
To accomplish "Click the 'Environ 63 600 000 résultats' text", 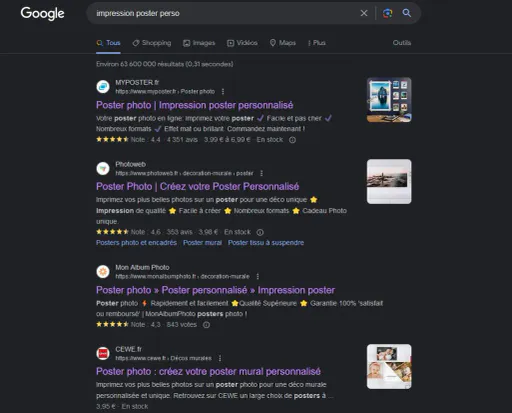I will [x=165, y=64].
